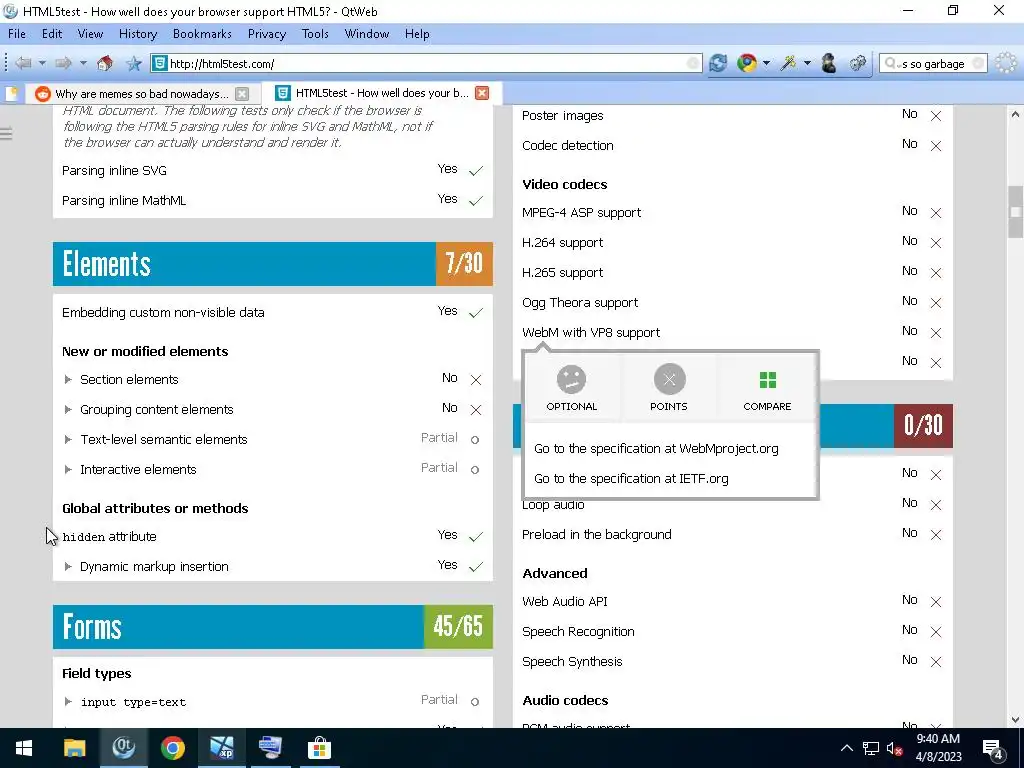This screenshot has width=1024, height=768.
Task: Click the network tray icon
Action: [871, 748]
